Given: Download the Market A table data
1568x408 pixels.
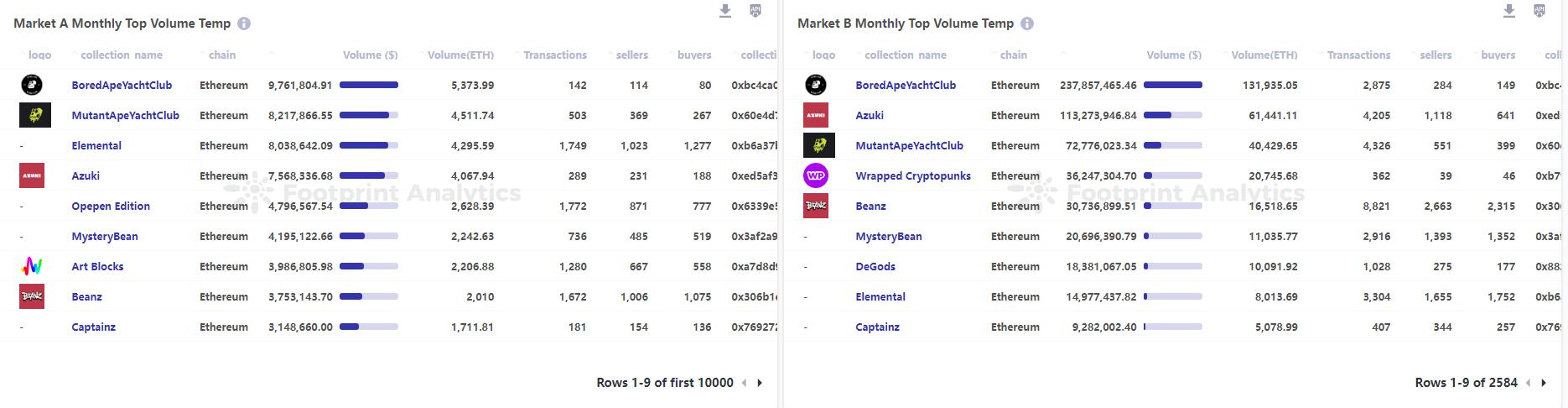Looking at the screenshot, I should coord(725,11).
